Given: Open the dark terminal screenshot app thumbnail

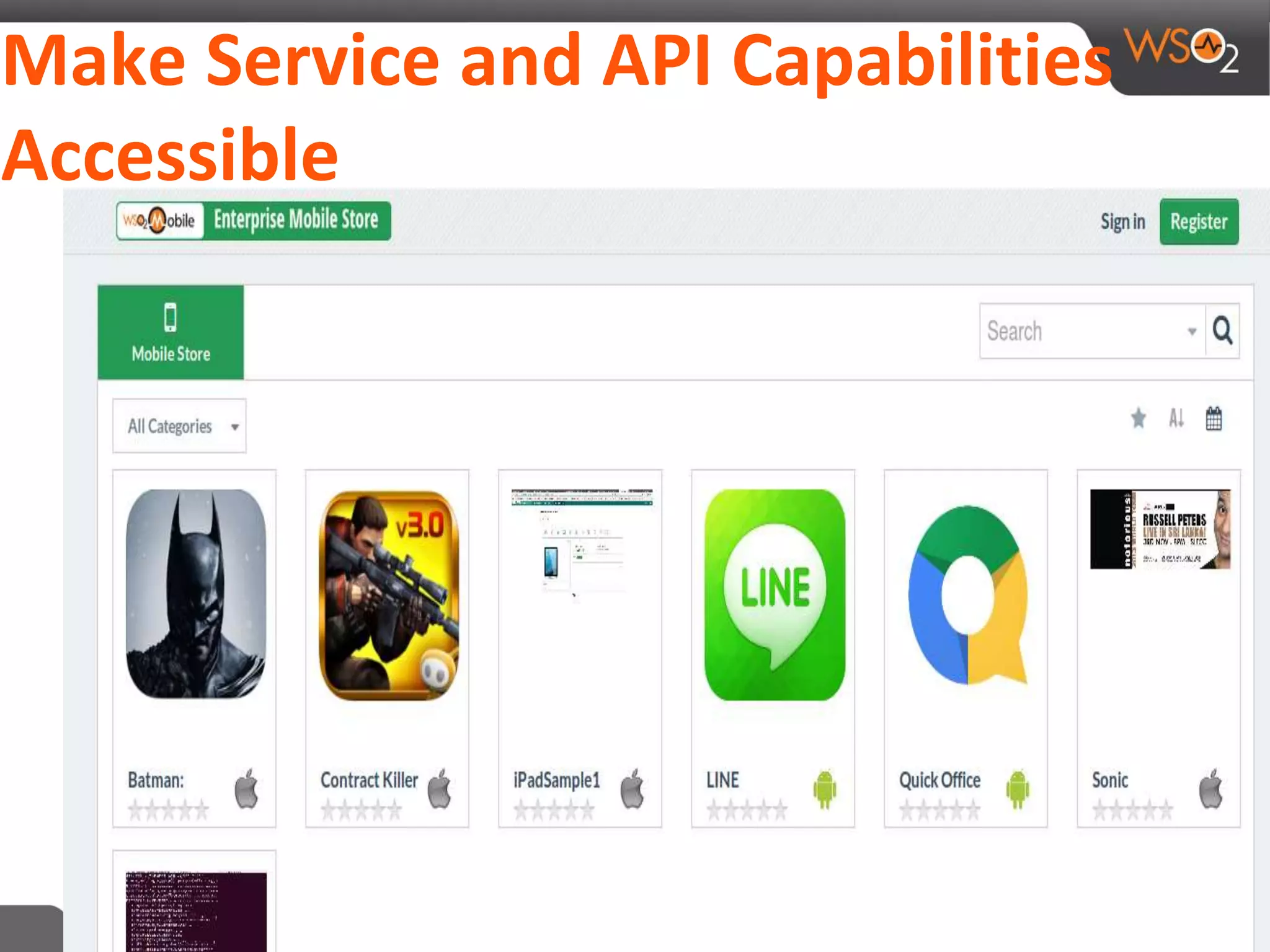Looking at the screenshot, I should coord(196,911).
